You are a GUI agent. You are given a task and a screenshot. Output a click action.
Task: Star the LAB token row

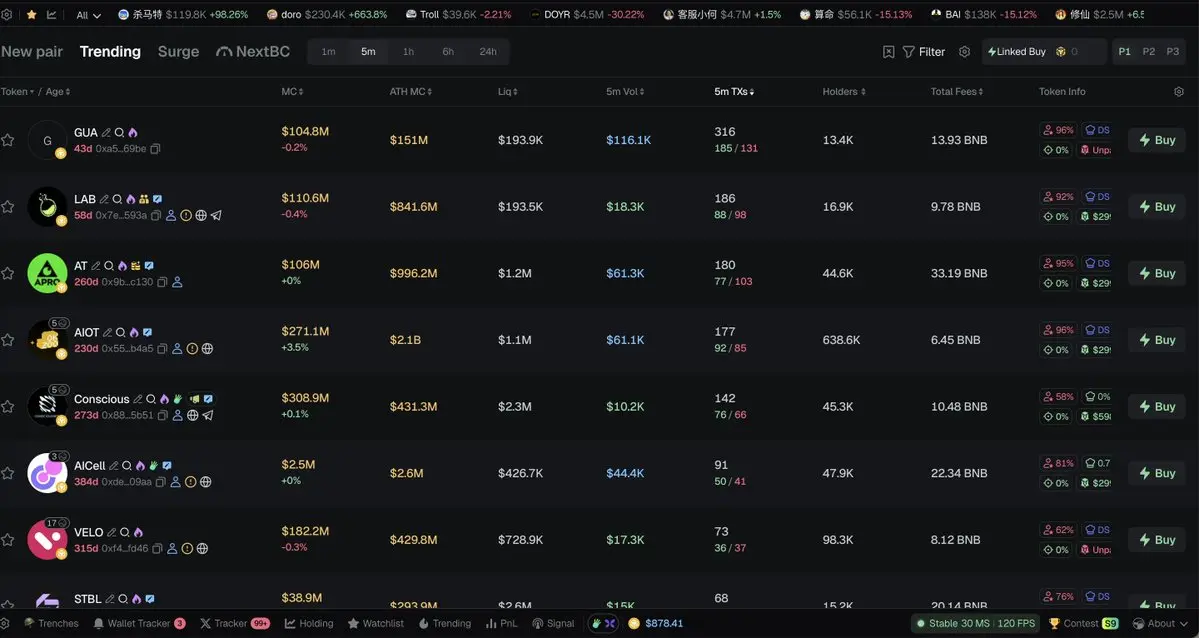(8, 207)
